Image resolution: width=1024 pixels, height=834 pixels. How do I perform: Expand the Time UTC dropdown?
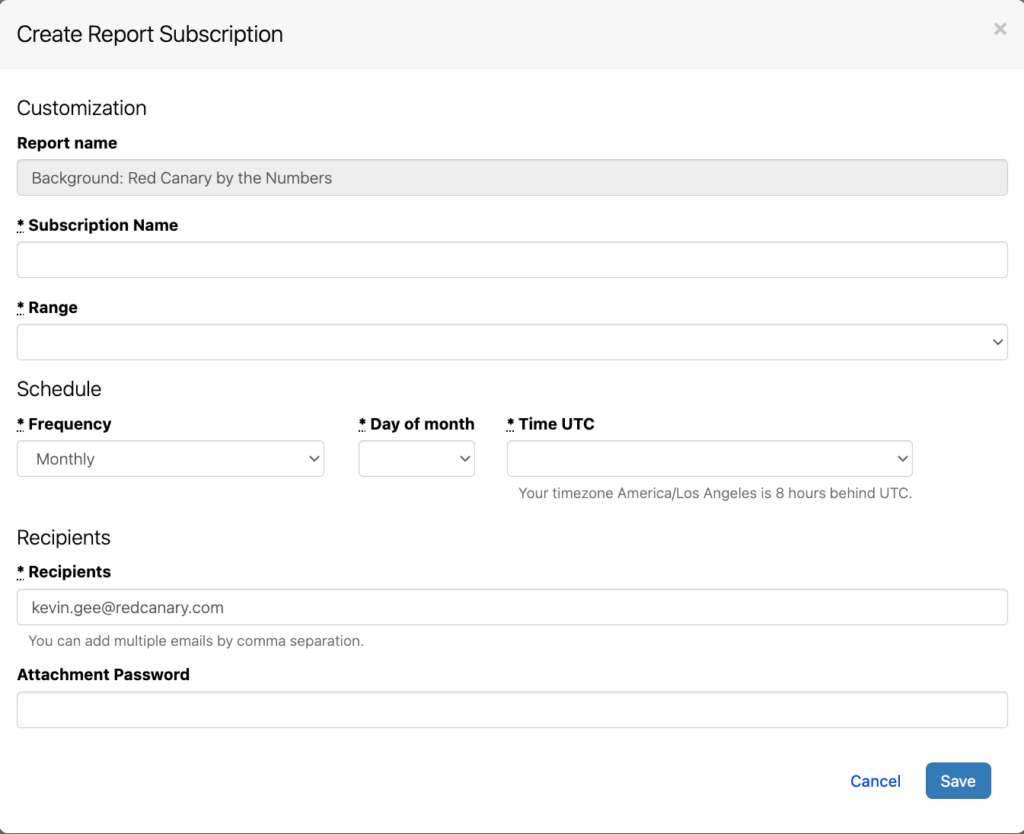pos(709,459)
